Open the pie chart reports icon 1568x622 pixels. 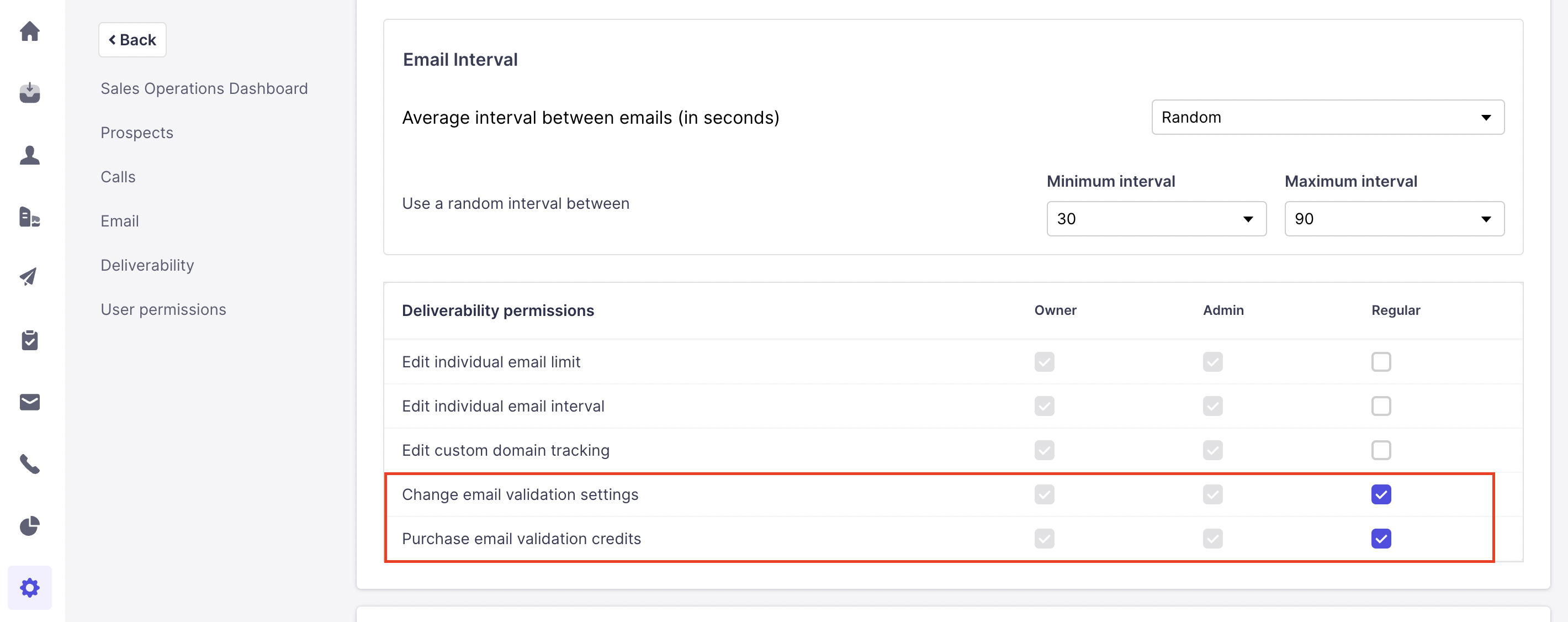[30, 526]
